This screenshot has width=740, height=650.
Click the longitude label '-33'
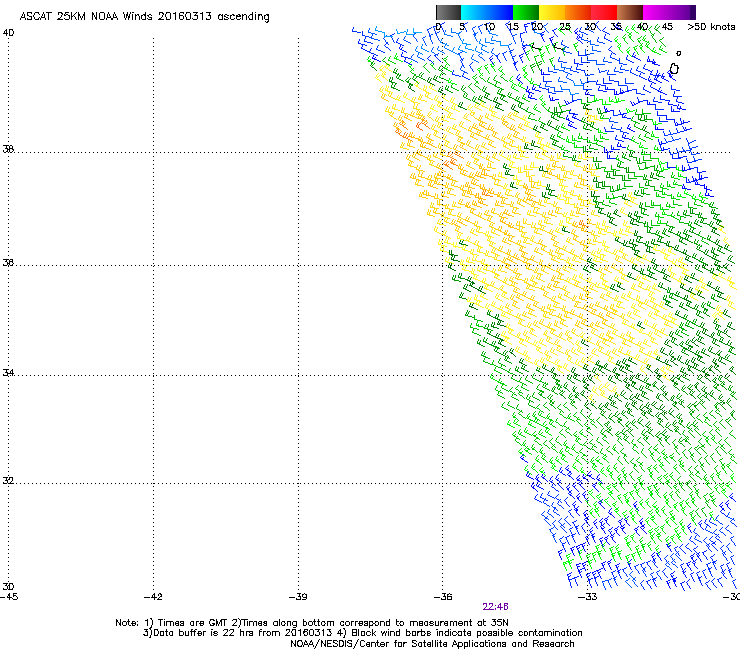pyautogui.click(x=588, y=597)
